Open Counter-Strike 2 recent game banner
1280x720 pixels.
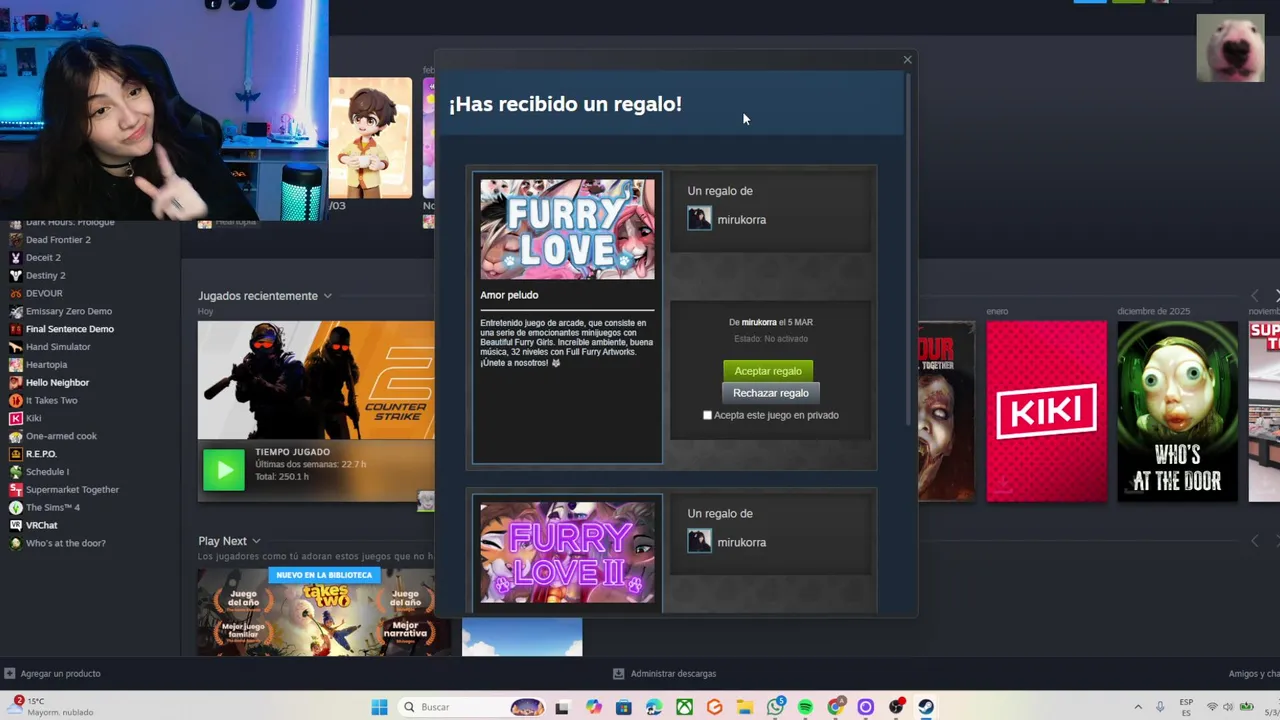click(x=316, y=380)
